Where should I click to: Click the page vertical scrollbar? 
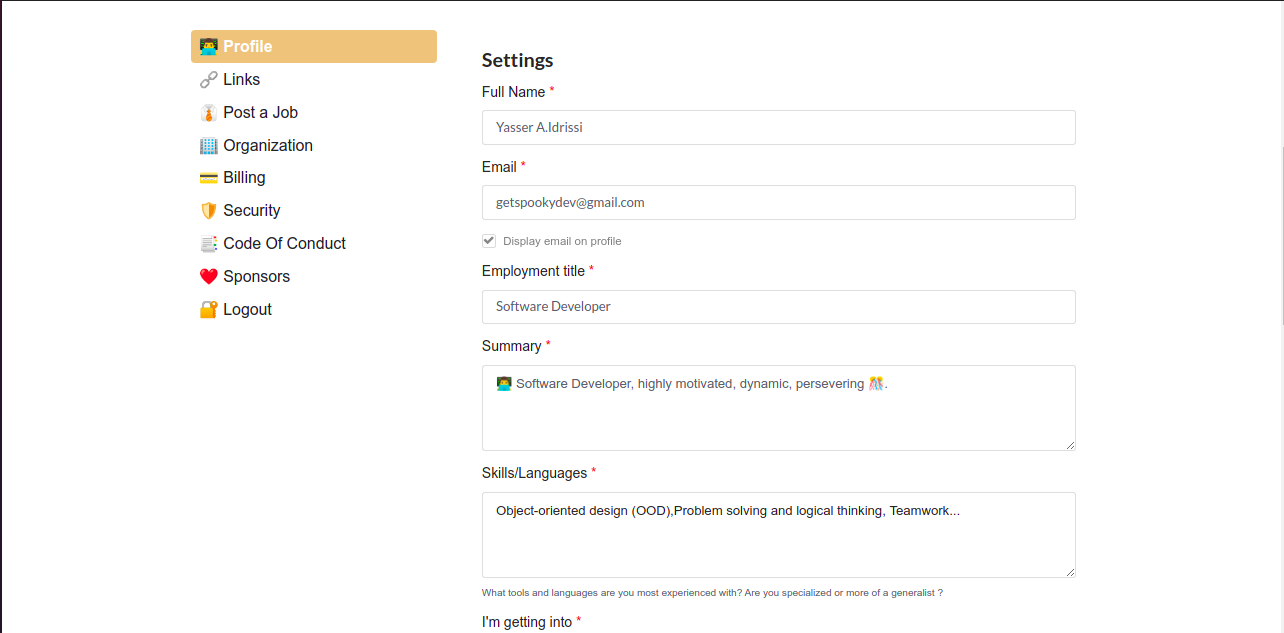[1281, 235]
